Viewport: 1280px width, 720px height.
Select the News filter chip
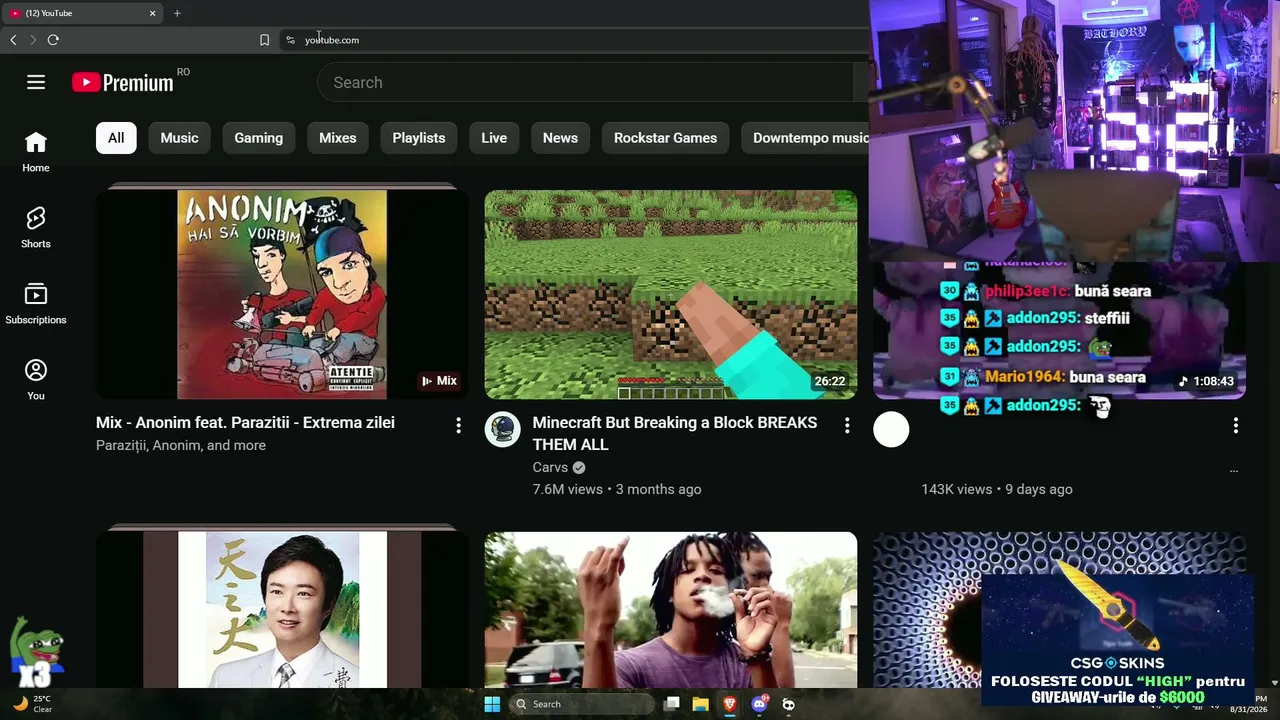[x=560, y=138]
